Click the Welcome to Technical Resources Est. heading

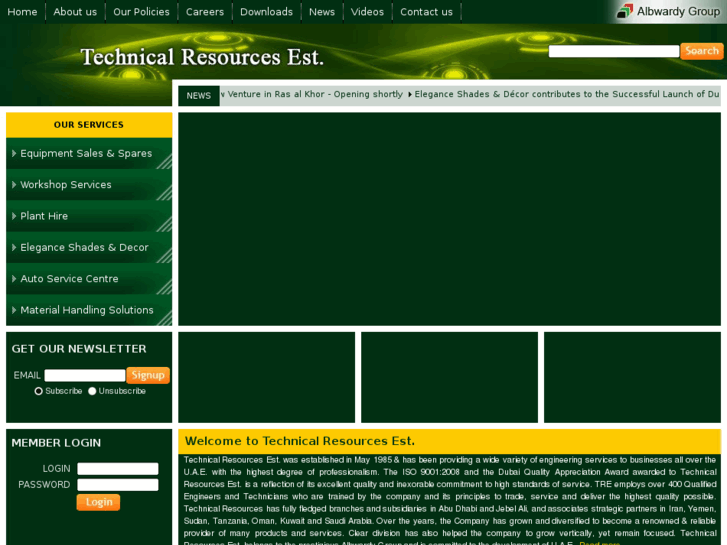[x=300, y=441]
